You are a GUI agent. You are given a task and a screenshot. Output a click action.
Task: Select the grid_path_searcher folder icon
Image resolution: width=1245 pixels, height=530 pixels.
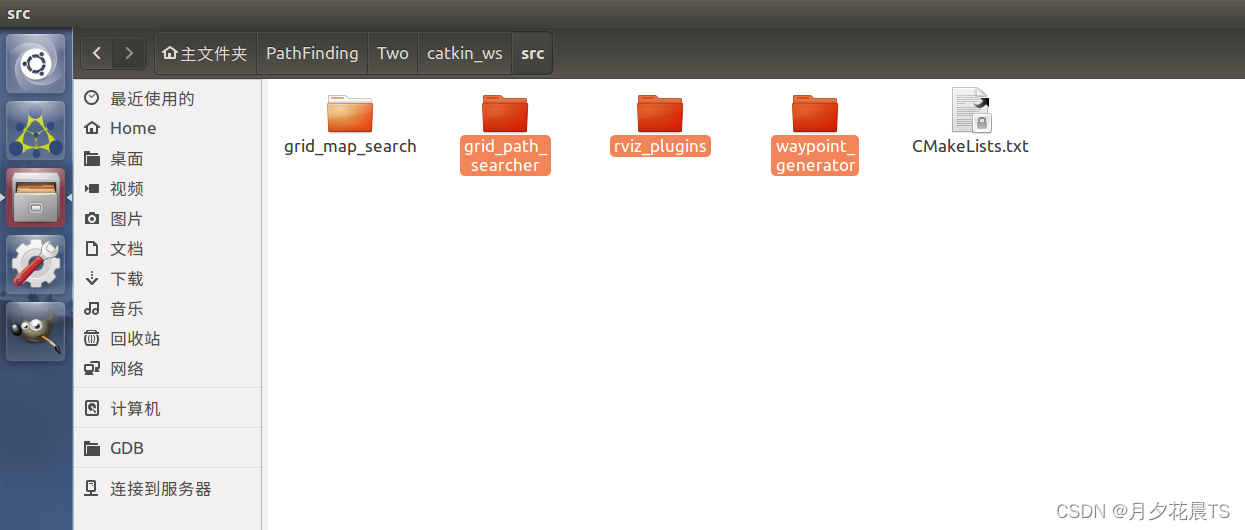pos(505,112)
